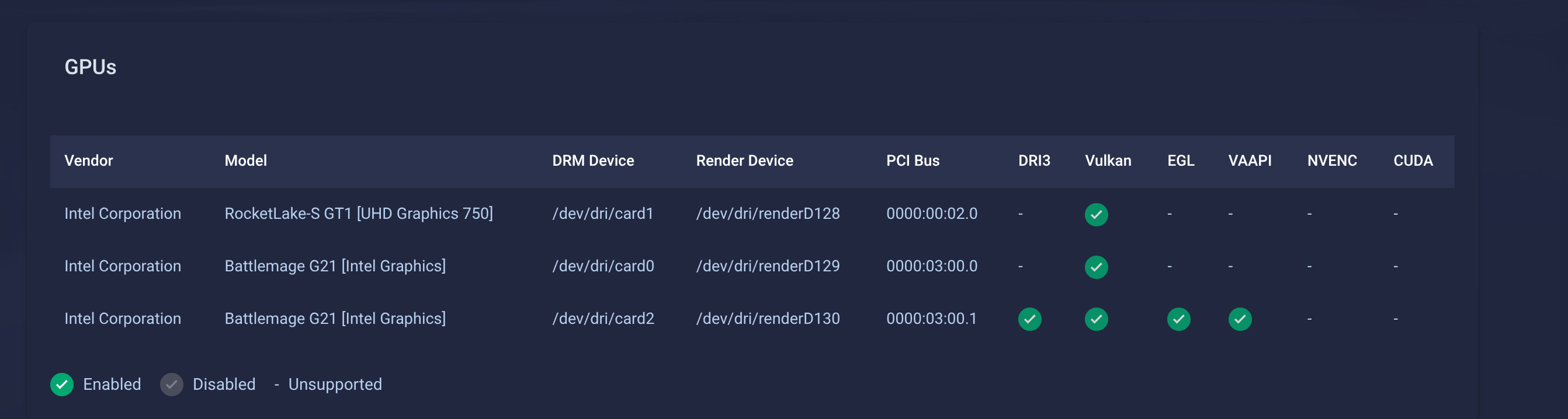The image size is (1568, 419).
Task: Click RocketLake-S GT1 UHD Graphics 750 model
Action: click(359, 214)
